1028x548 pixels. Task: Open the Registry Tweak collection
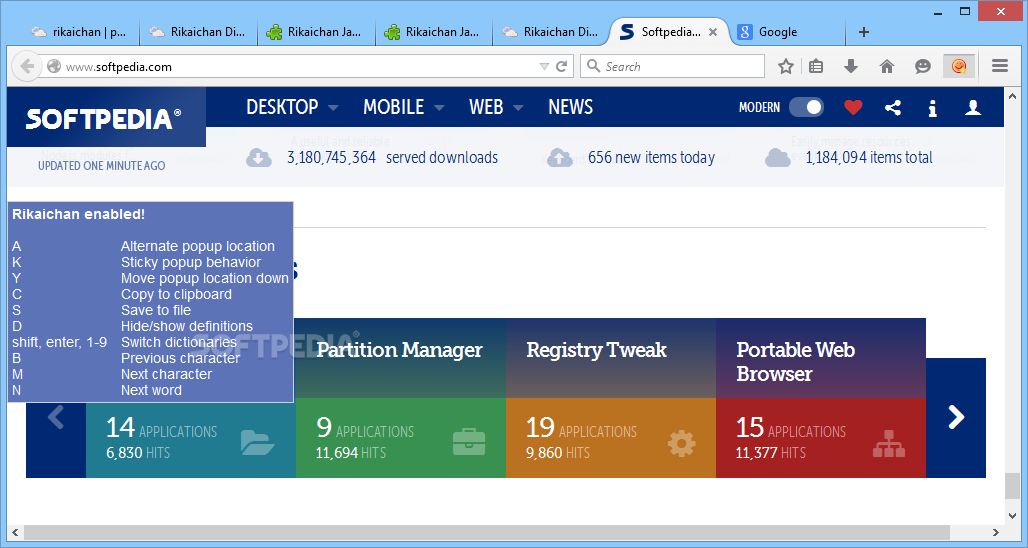pyautogui.click(x=596, y=350)
